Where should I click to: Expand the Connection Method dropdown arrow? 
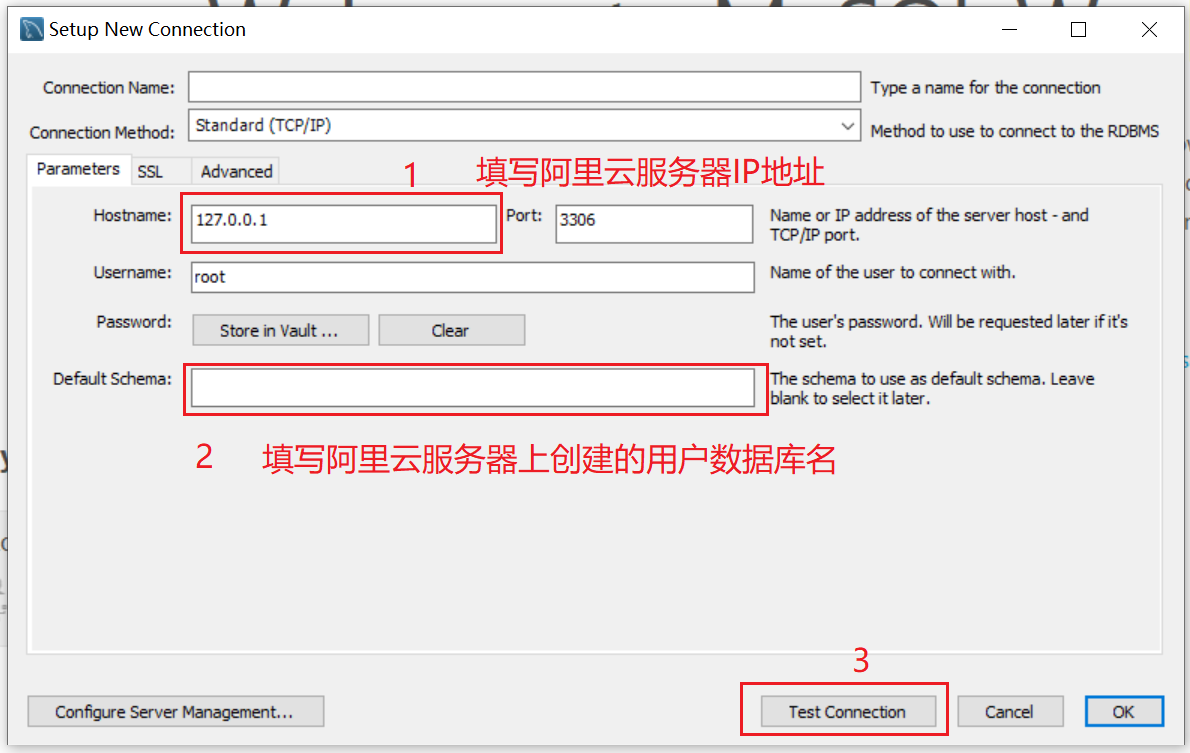[848, 126]
